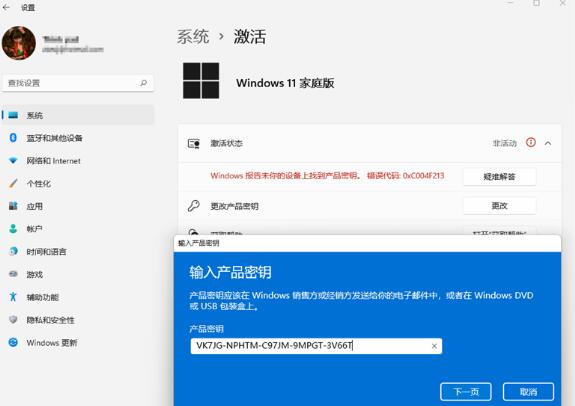Click 下一页 in the dialog

(x=466, y=392)
